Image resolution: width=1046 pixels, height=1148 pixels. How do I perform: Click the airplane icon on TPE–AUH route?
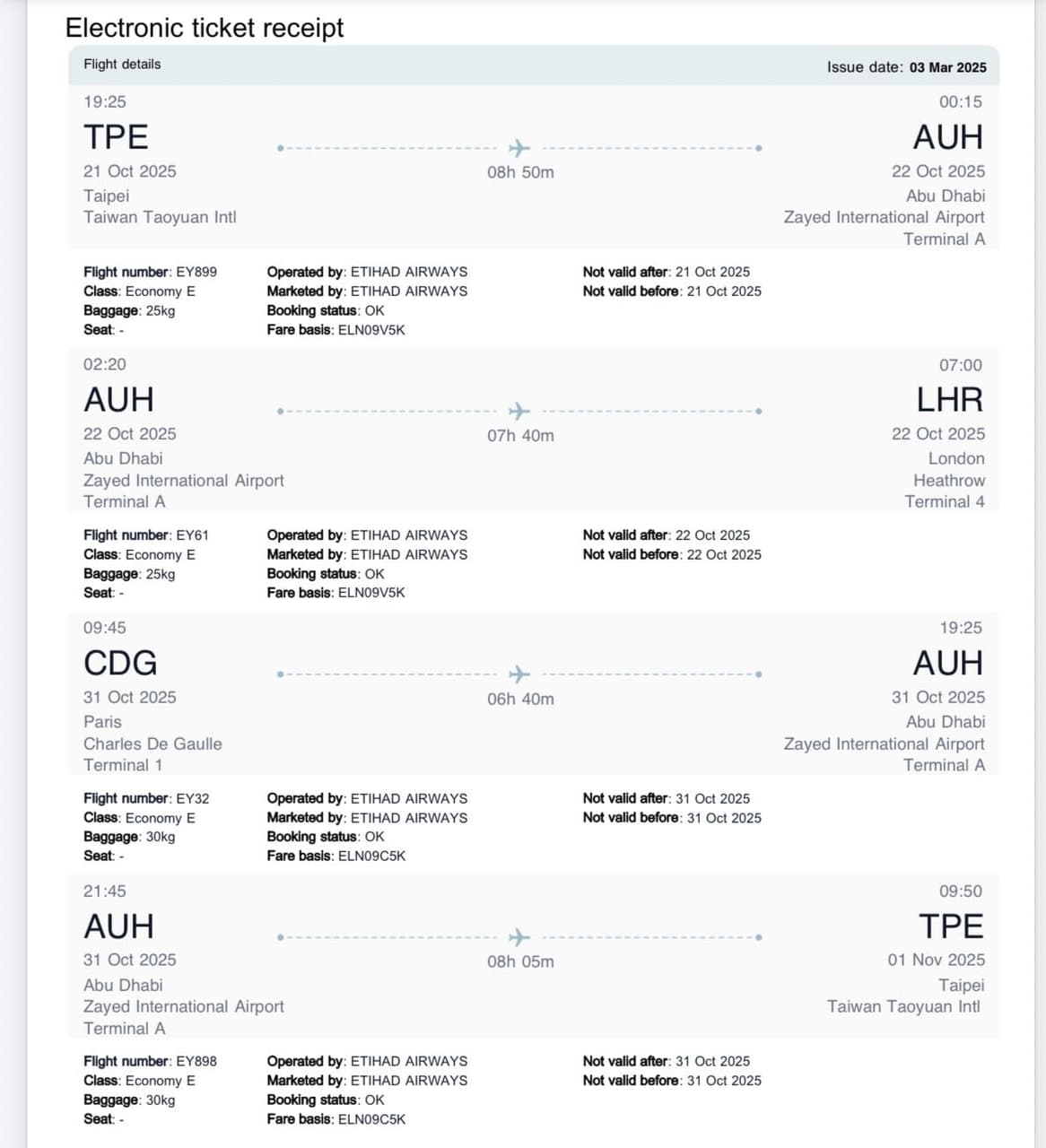[519, 148]
